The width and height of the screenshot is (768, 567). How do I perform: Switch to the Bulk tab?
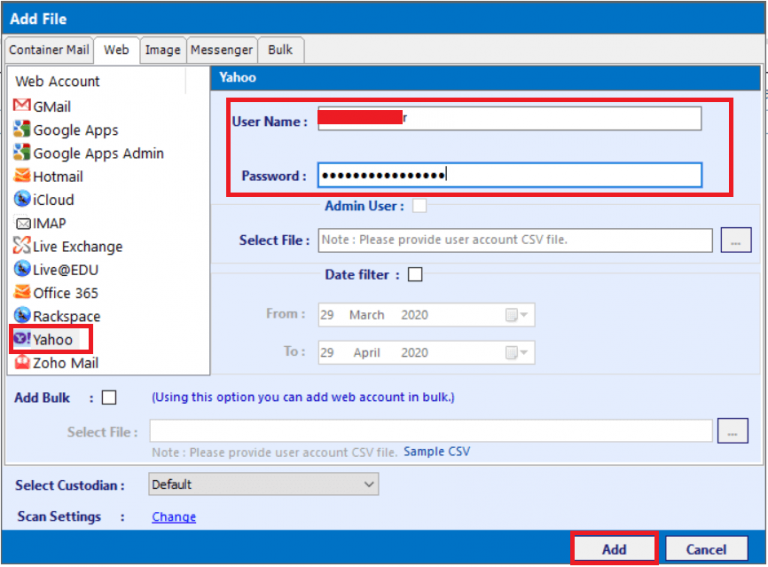click(280, 50)
